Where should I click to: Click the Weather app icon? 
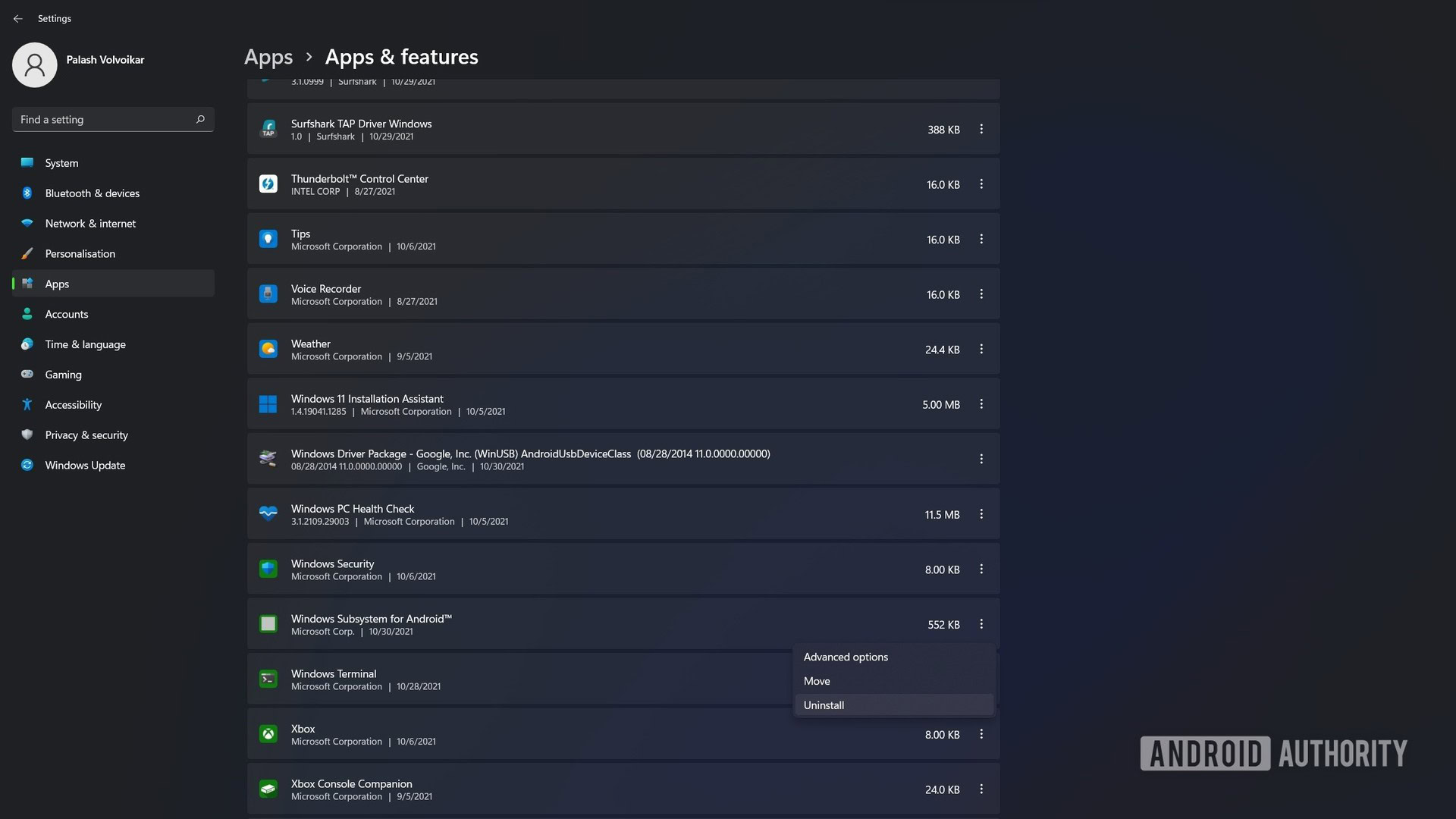tap(268, 349)
